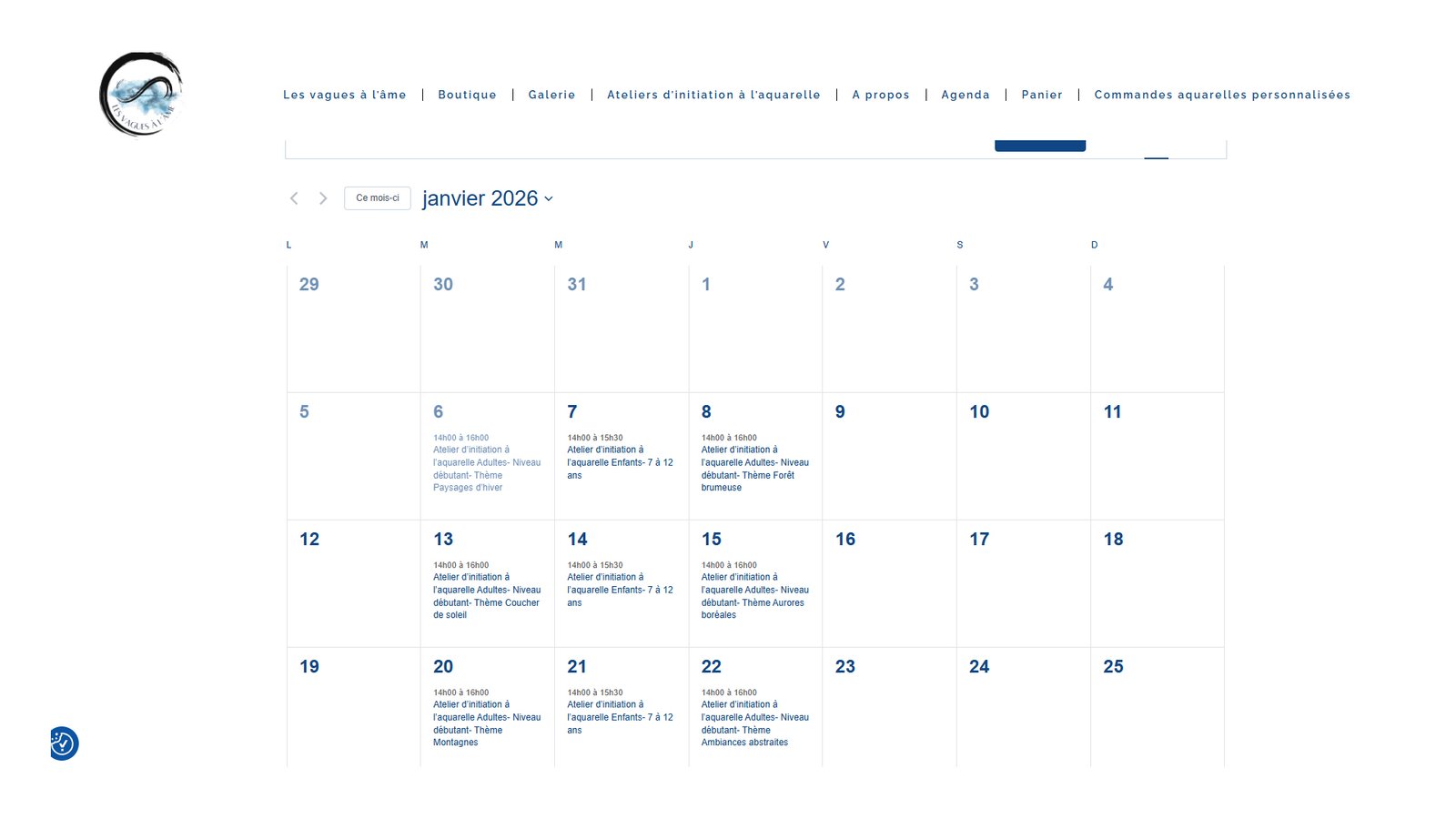The height and width of the screenshot is (819, 1456).
Task: Open the Coucher de soleil workshop event
Action: tap(486, 596)
